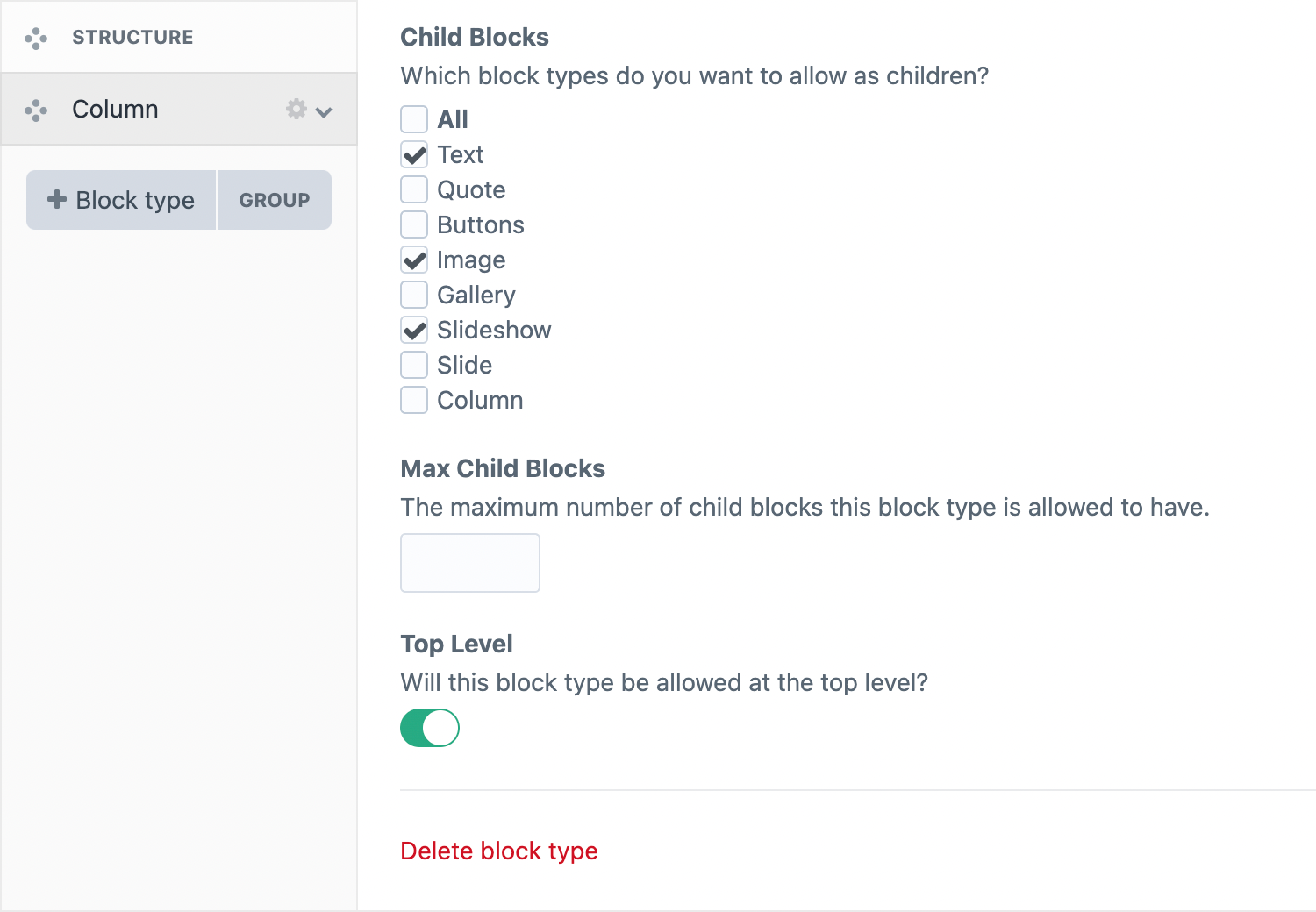This screenshot has height=912, width=1316.
Task: Enable Buttons as a child block
Action: pos(414,224)
